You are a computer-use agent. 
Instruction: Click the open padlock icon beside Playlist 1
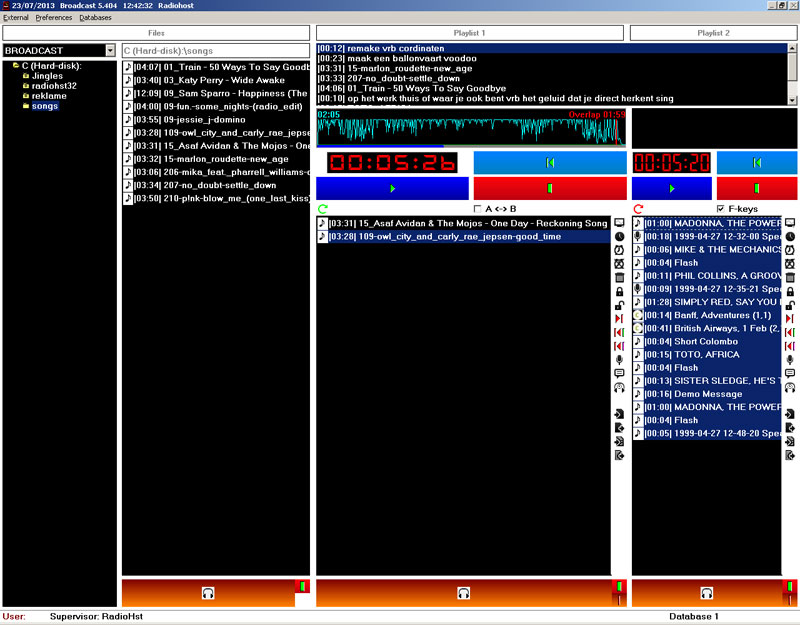pos(619,305)
